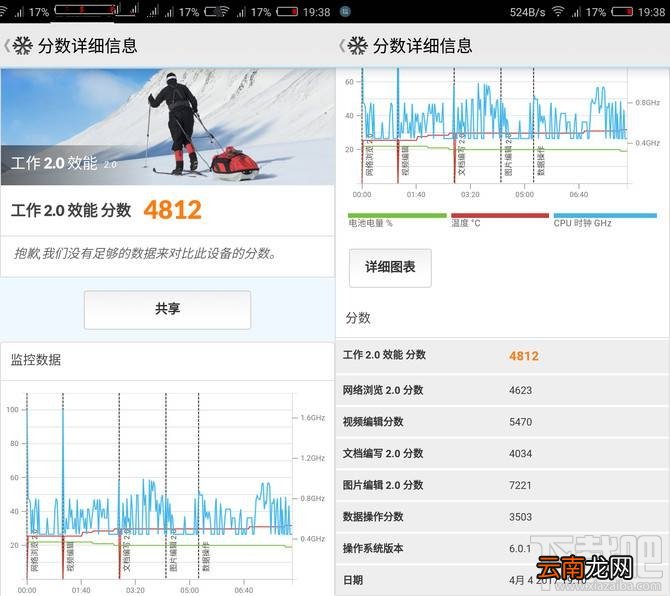Tap the red 温度 °C legend bar

coord(500,216)
